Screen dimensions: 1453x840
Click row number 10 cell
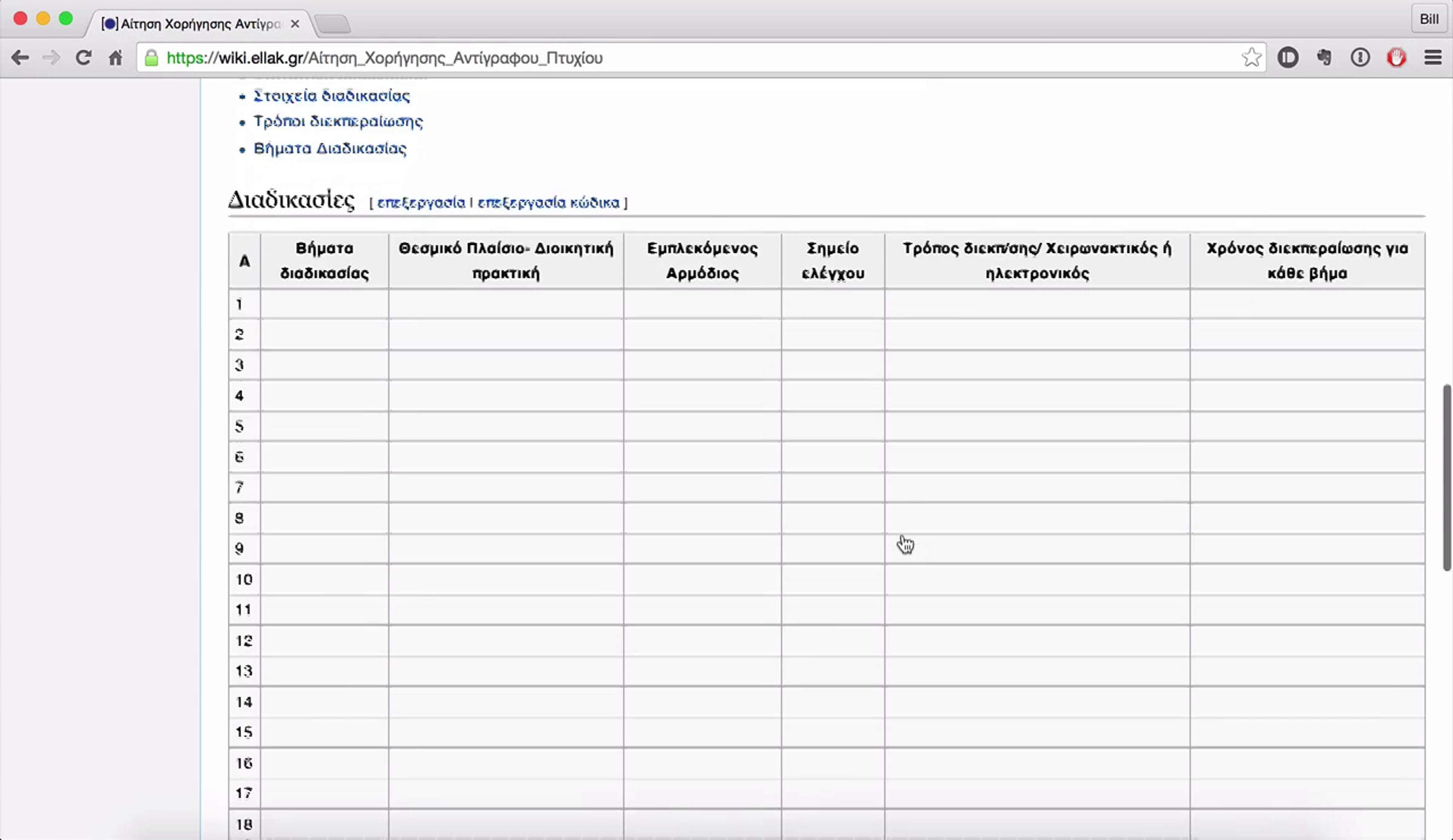click(x=245, y=579)
